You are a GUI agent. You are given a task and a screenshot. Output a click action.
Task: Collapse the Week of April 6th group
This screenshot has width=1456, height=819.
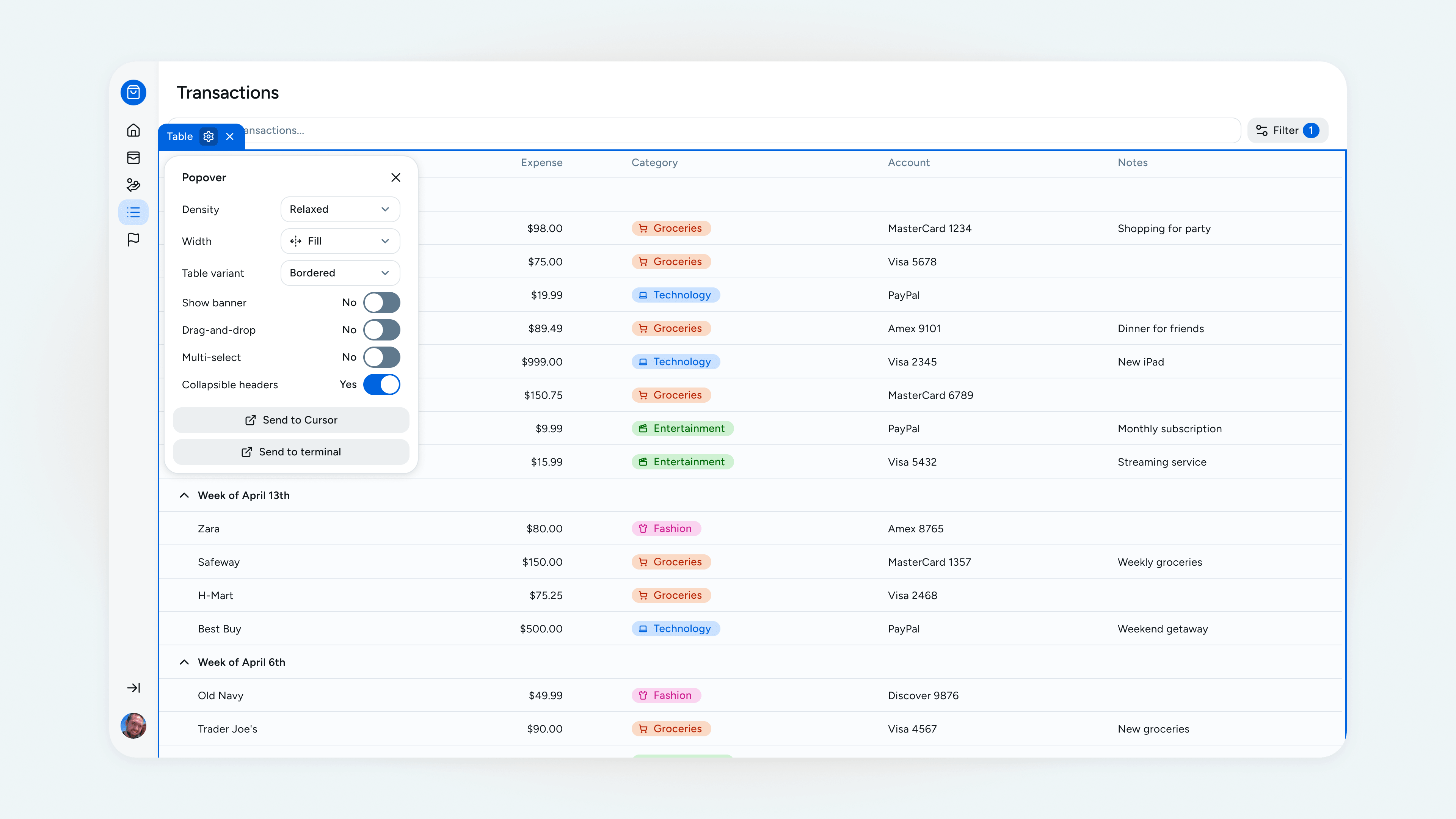(184, 662)
